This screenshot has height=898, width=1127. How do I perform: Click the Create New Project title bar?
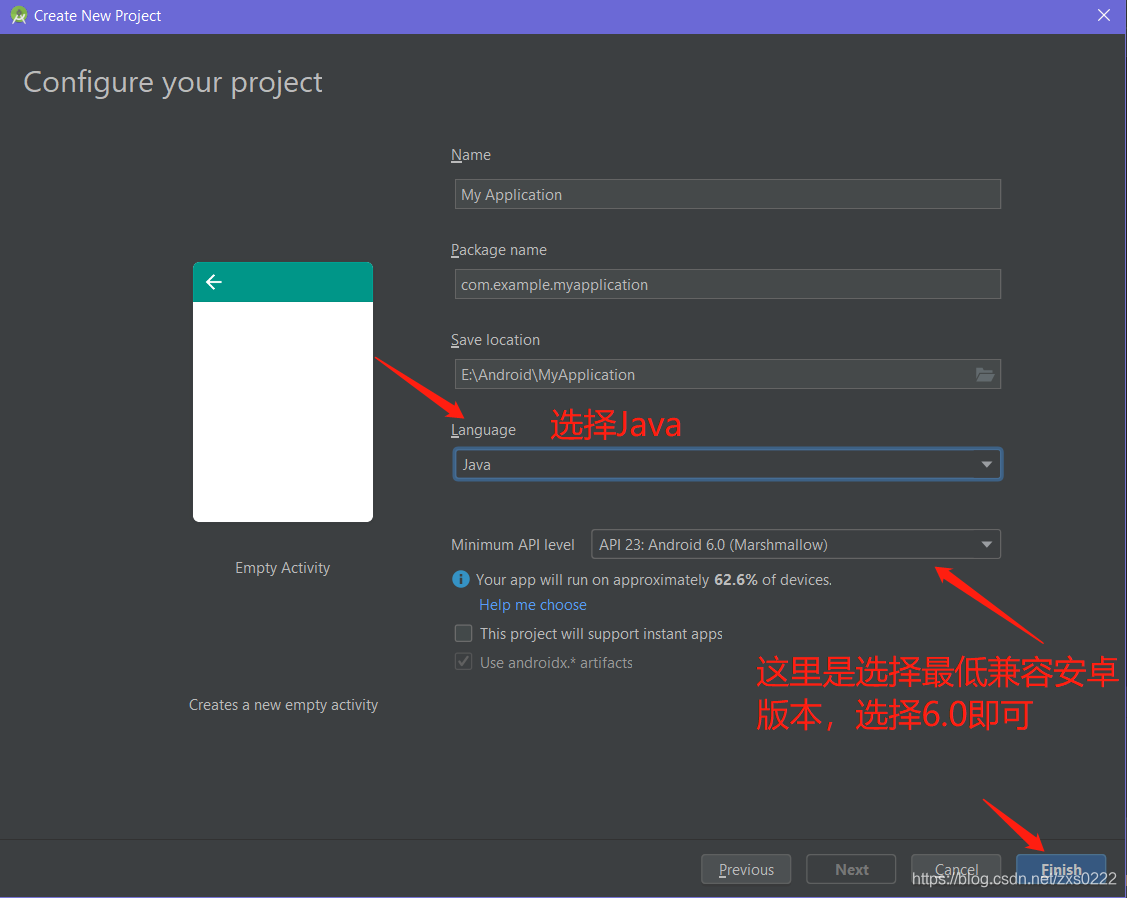(x=95, y=15)
